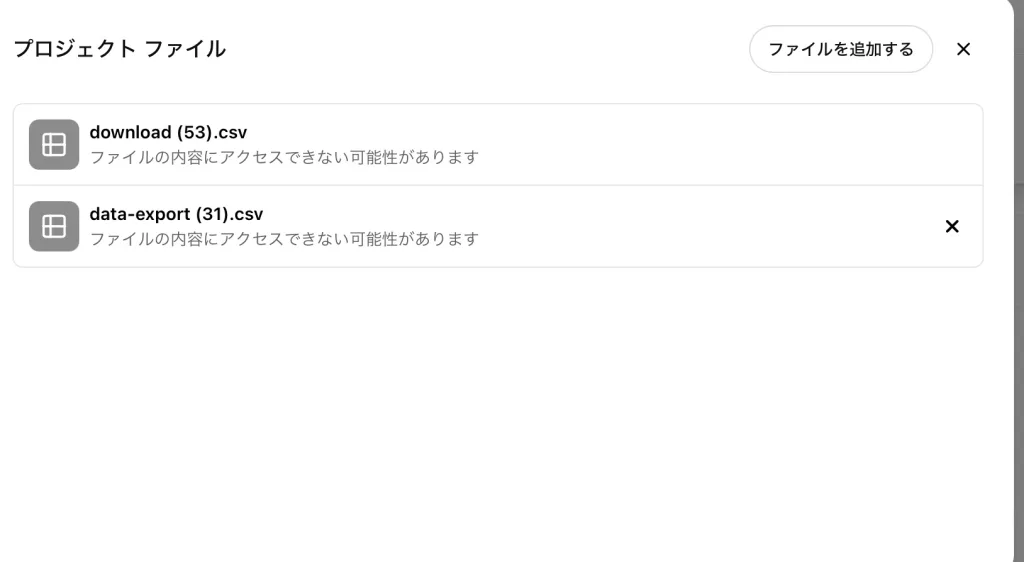Click the divider between the two file rows
Screen dimensions: 1024x562
pyautogui.click(x=498, y=185)
